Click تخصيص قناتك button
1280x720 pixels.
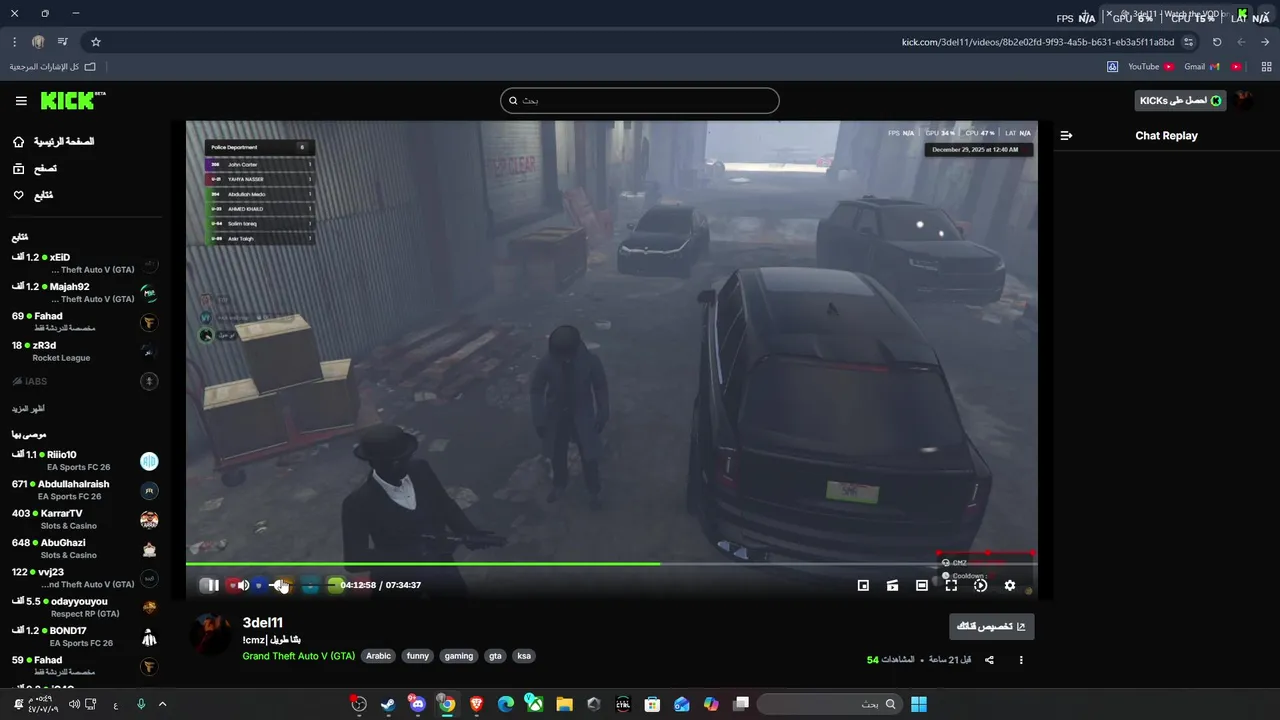coord(992,627)
